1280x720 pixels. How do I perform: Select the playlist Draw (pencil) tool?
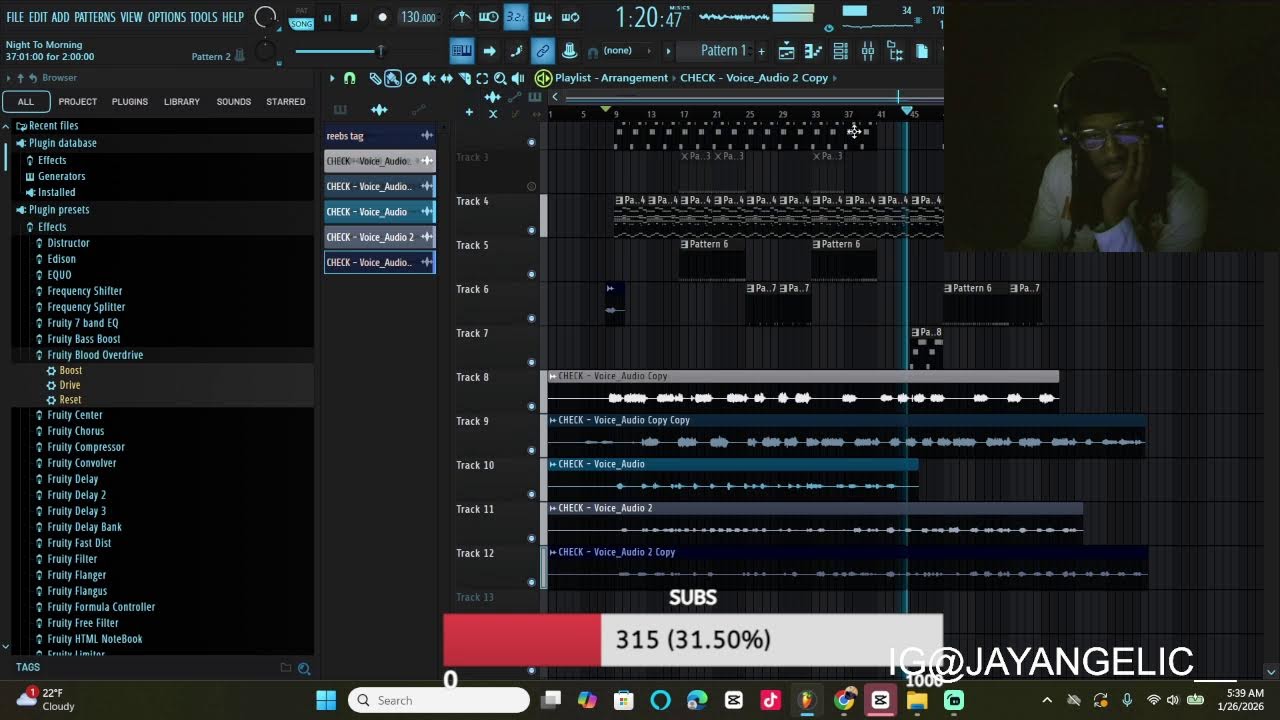(x=374, y=78)
